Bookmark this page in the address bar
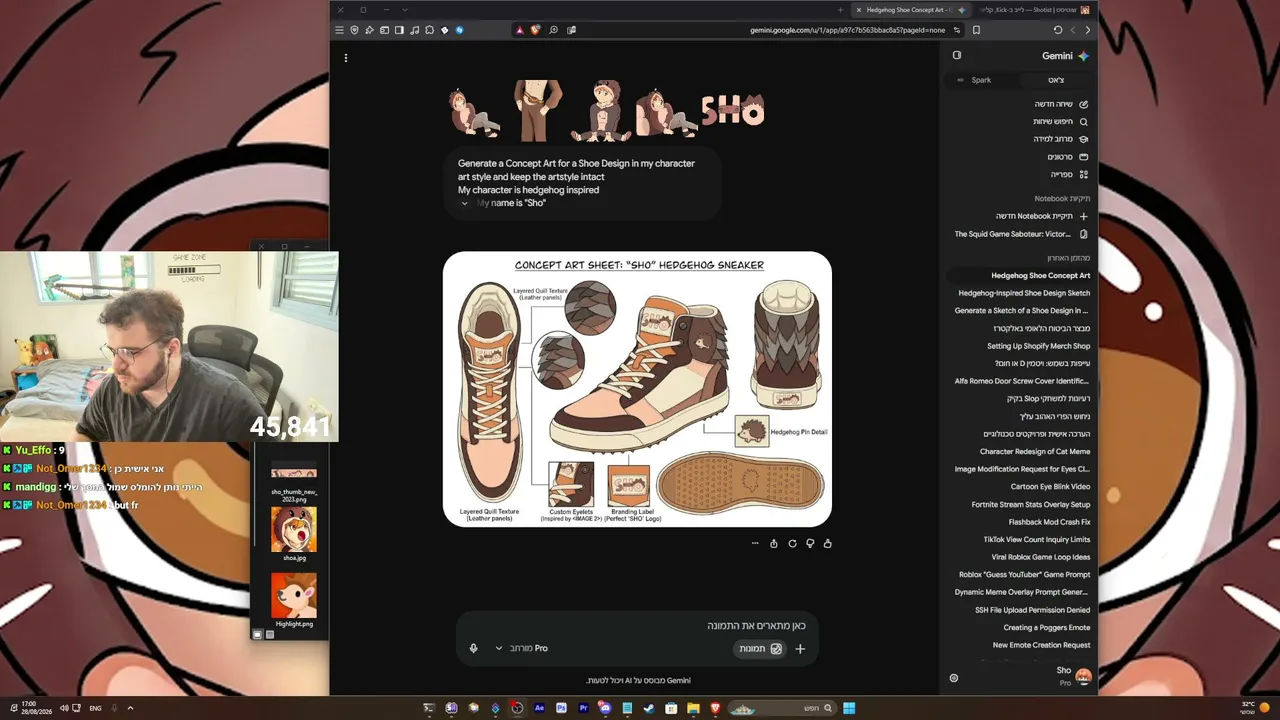The width and height of the screenshot is (1280, 720). tap(976, 30)
